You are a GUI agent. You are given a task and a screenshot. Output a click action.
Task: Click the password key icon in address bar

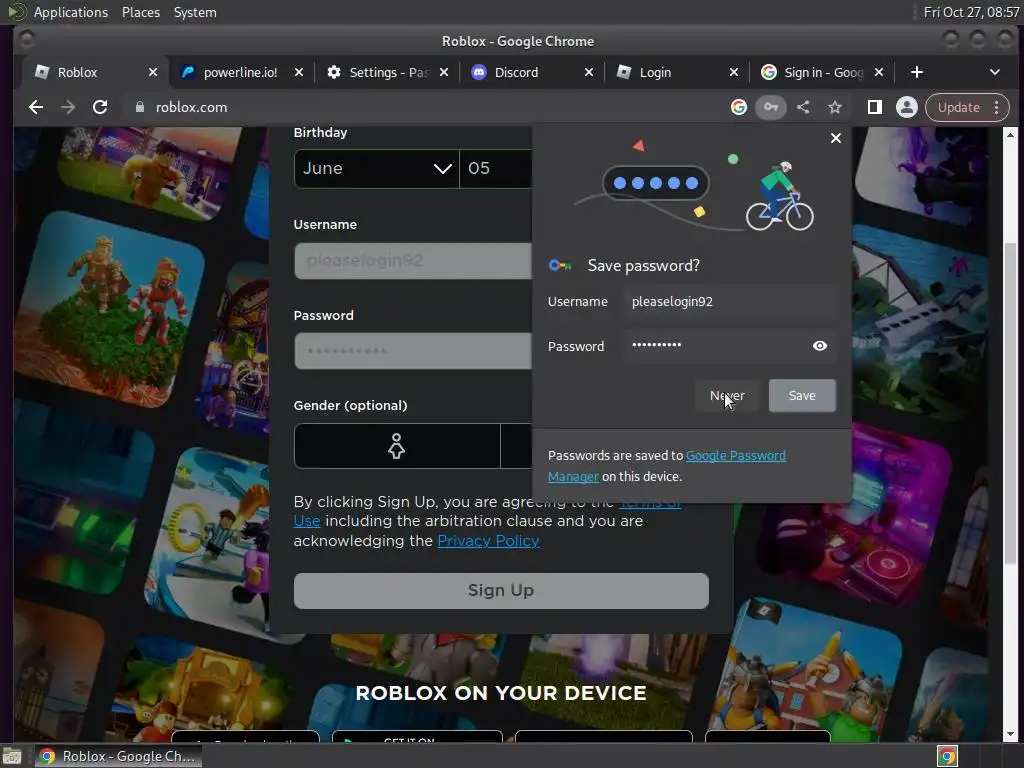pyautogui.click(x=771, y=107)
